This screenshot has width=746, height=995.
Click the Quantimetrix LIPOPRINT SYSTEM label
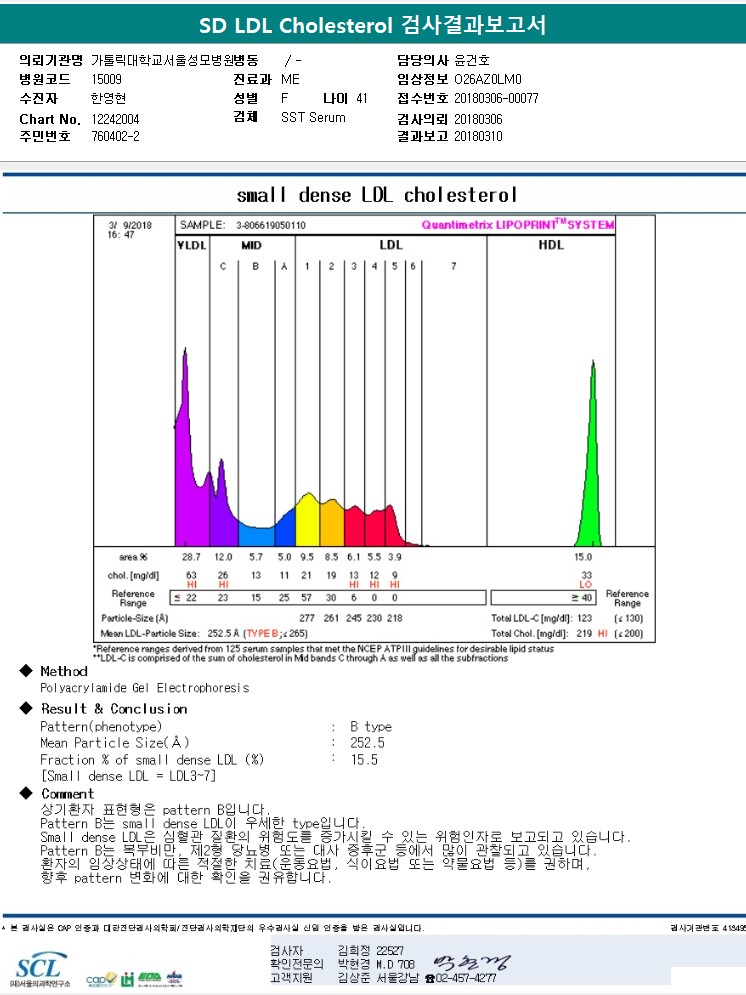tap(517, 226)
